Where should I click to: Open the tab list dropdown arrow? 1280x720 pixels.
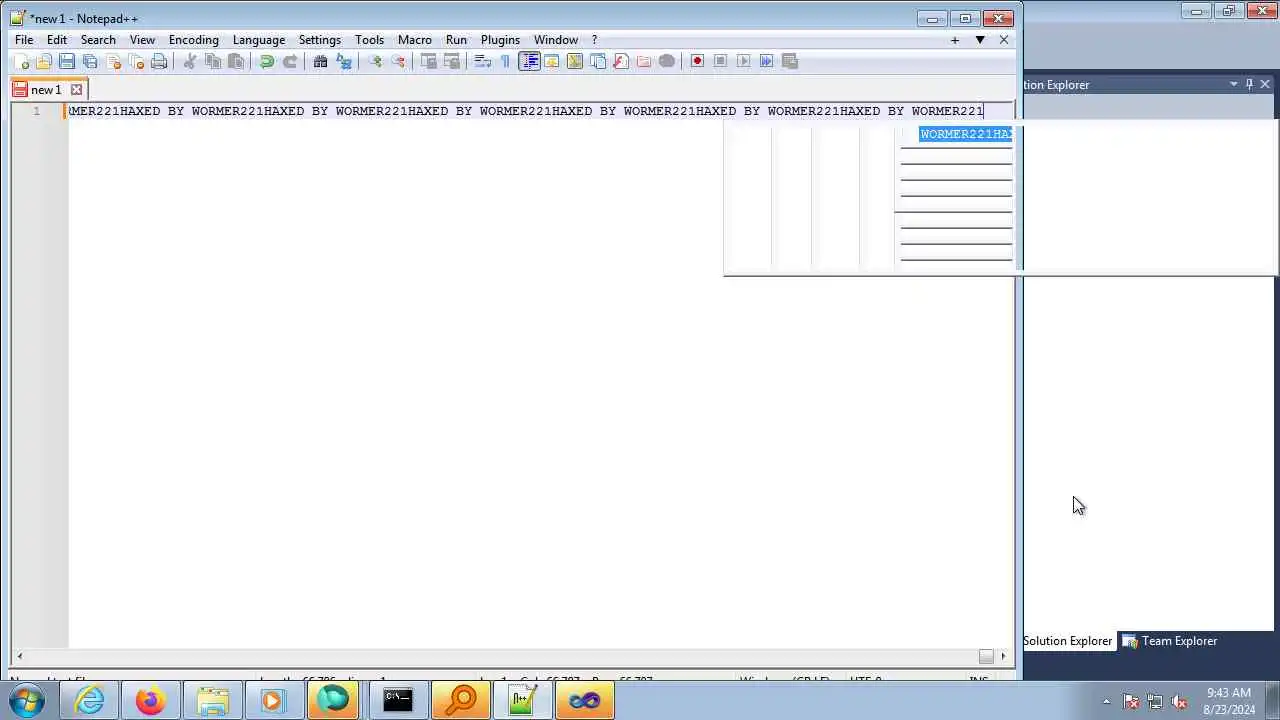[x=980, y=40]
